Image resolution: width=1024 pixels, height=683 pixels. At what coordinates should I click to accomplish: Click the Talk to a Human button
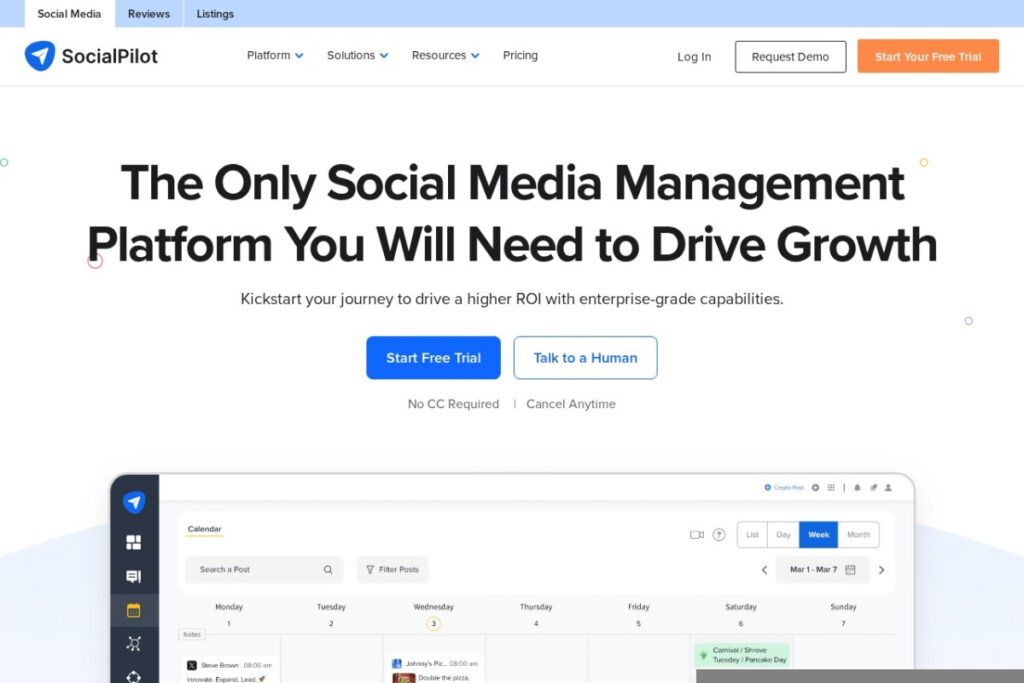(x=585, y=358)
